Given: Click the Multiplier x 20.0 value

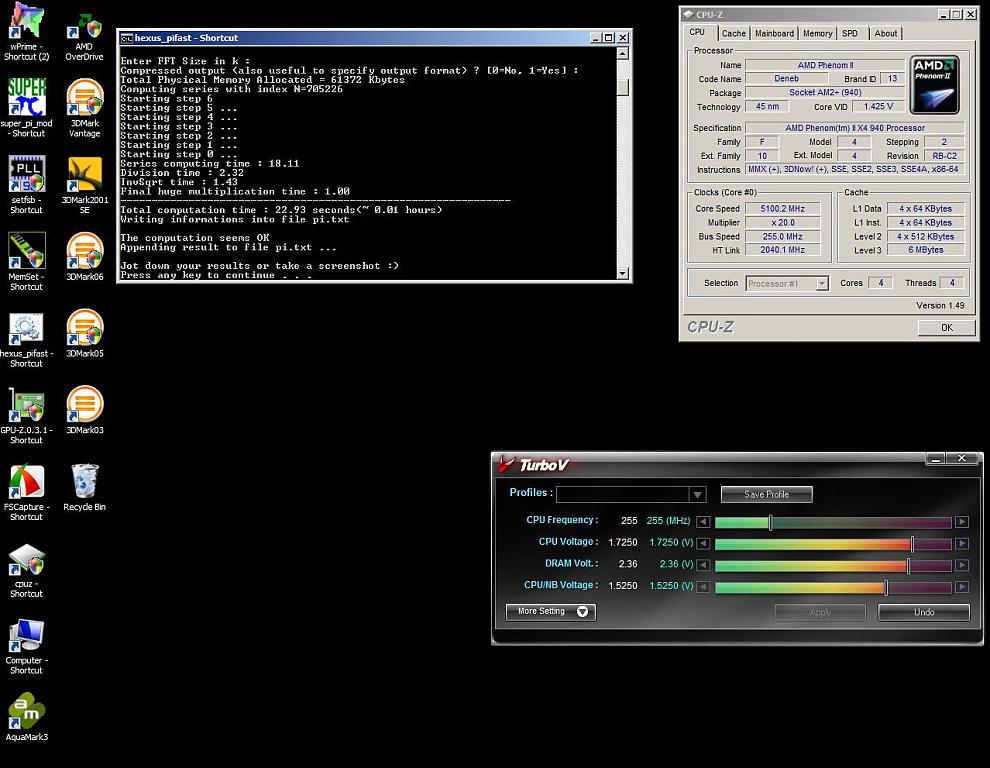Looking at the screenshot, I should coord(782,222).
